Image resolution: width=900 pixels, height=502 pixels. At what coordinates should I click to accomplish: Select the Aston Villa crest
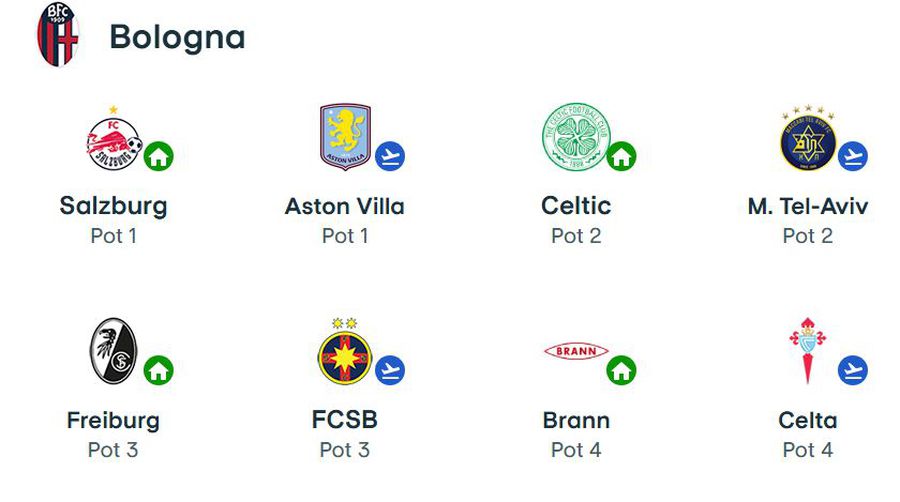coord(346,137)
